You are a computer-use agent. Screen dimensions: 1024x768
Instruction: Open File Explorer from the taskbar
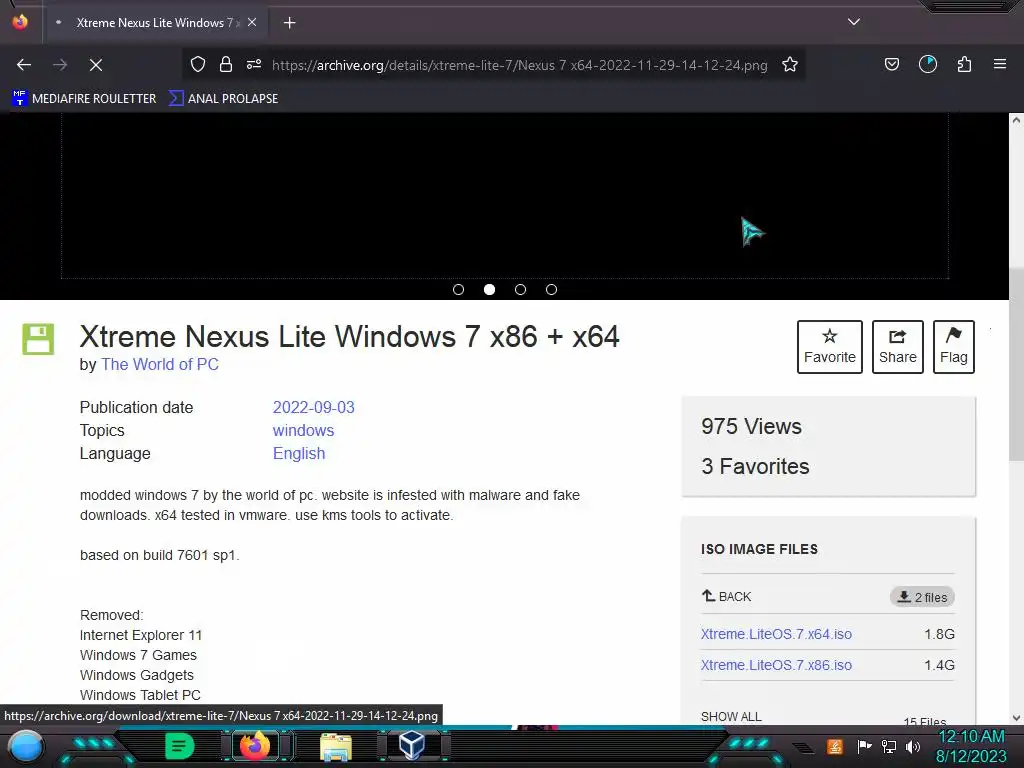click(336, 746)
